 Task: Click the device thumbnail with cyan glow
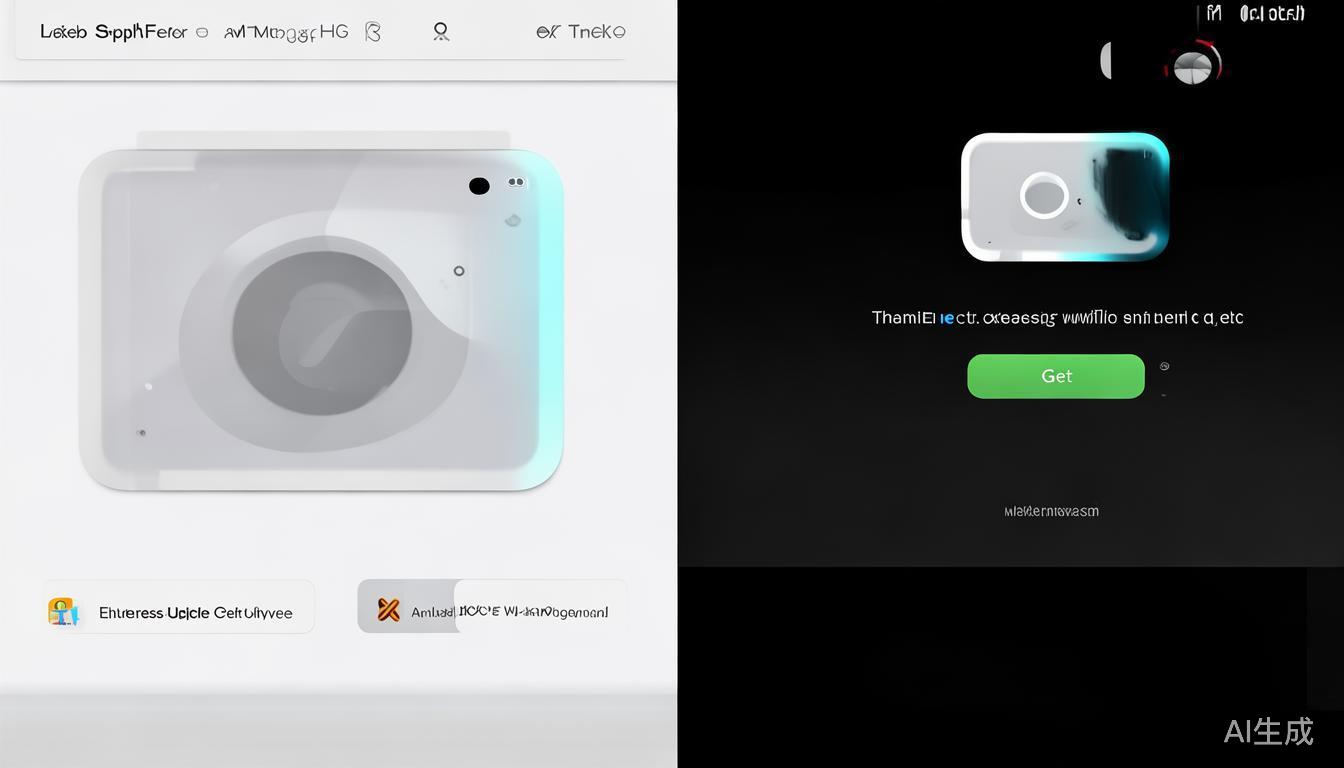click(1065, 197)
